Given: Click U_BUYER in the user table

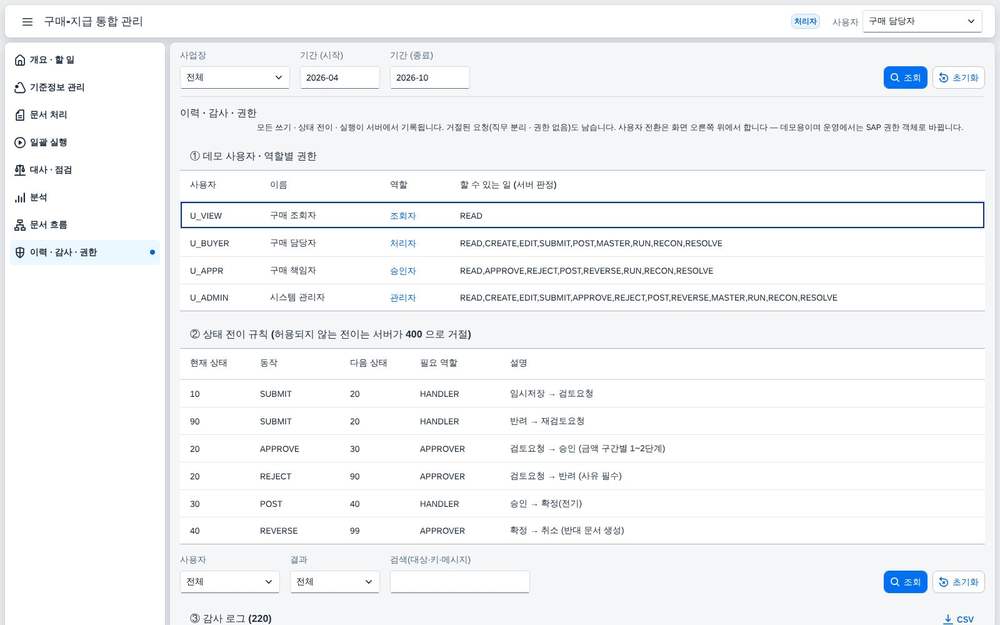Looking at the screenshot, I should pyautogui.click(x=209, y=243).
